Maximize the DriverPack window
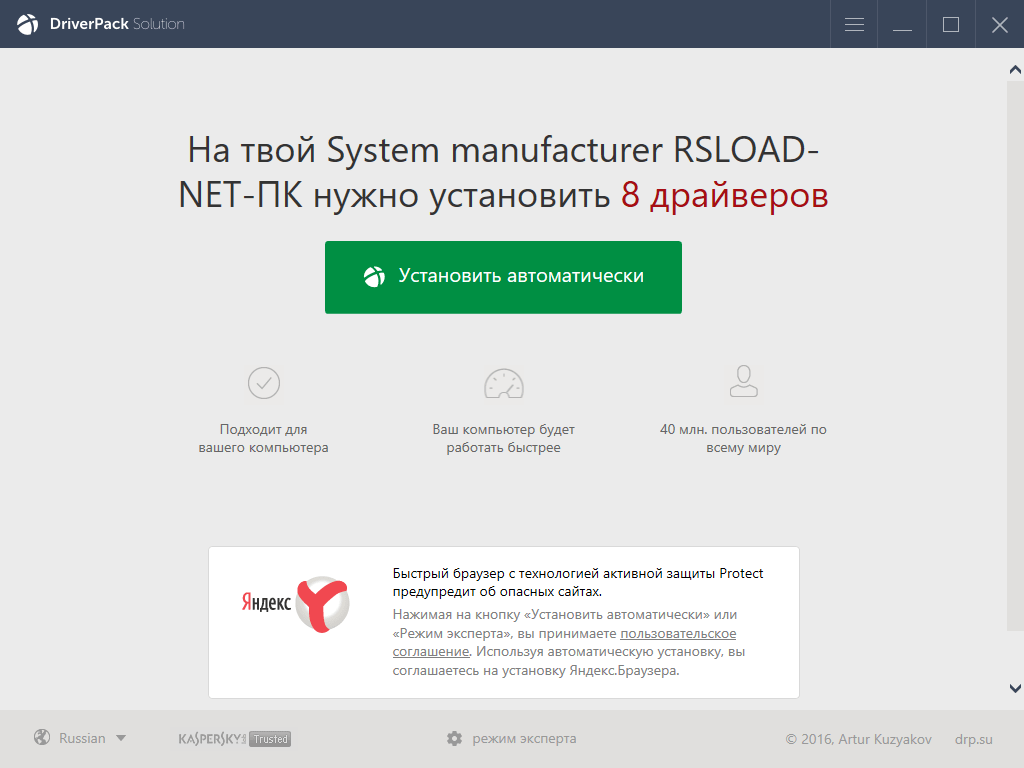 pyautogui.click(x=951, y=24)
